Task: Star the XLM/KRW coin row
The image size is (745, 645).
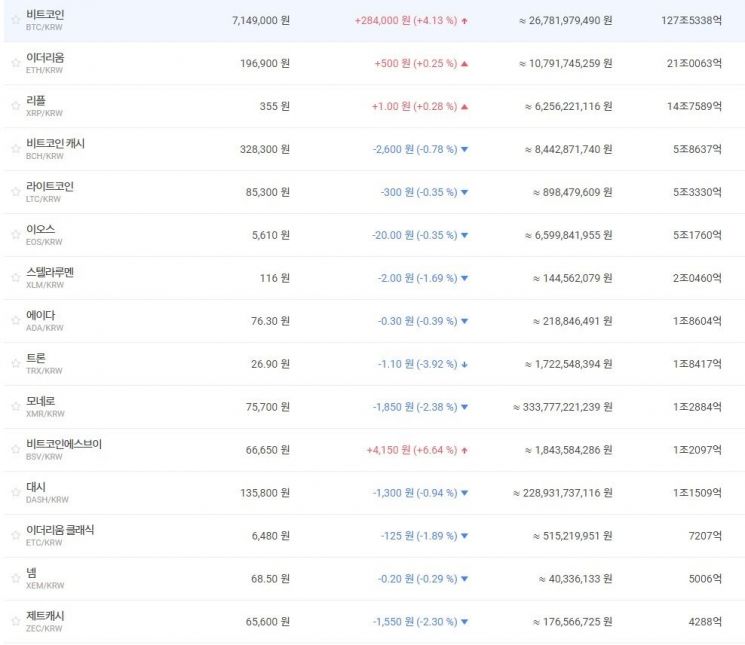Action: [x=15, y=278]
